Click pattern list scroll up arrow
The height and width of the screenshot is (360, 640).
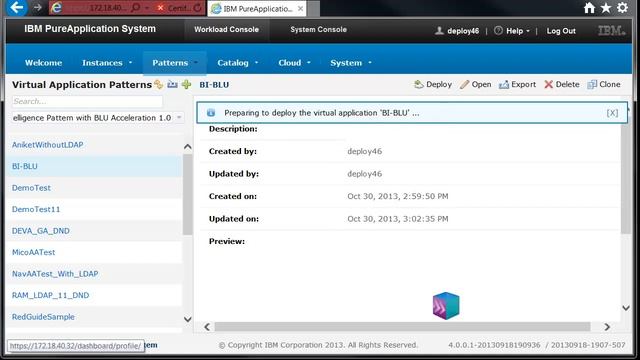(187, 147)
